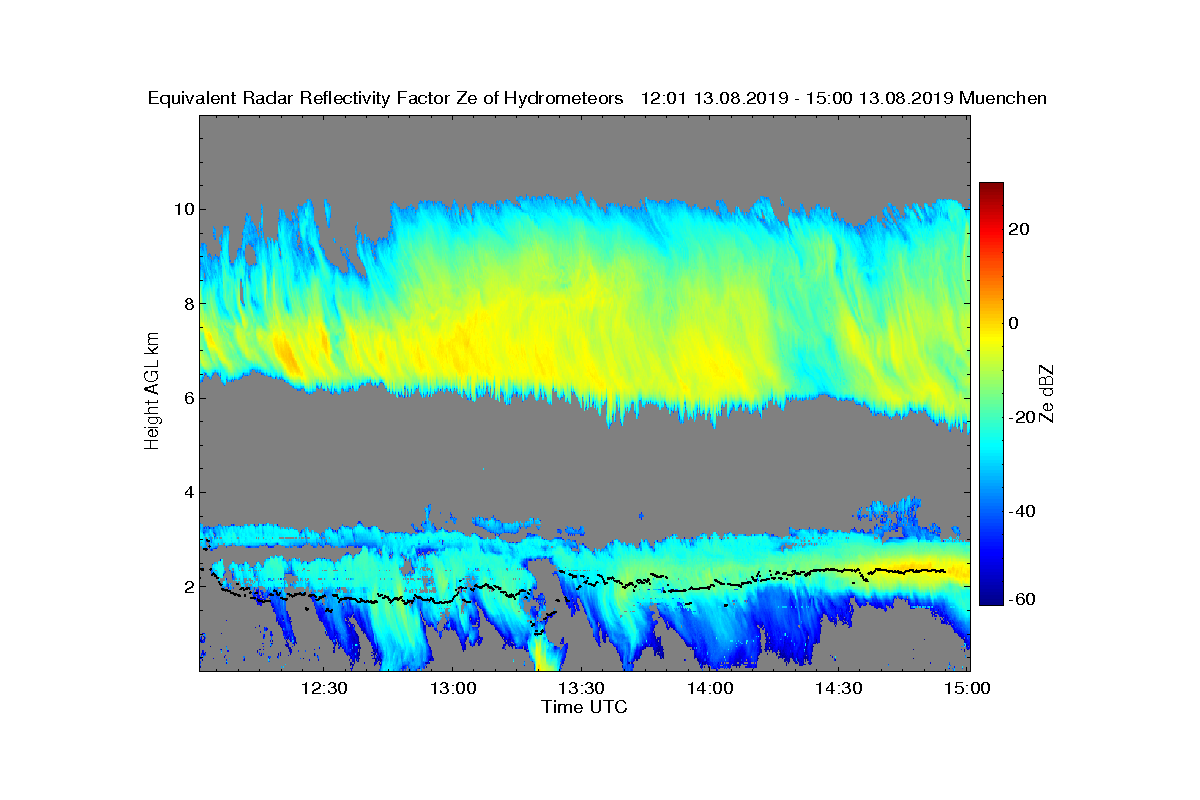Screen dimensions: 1200x800
Task: Click the dark red top of the colorbar
Action: 991,188
